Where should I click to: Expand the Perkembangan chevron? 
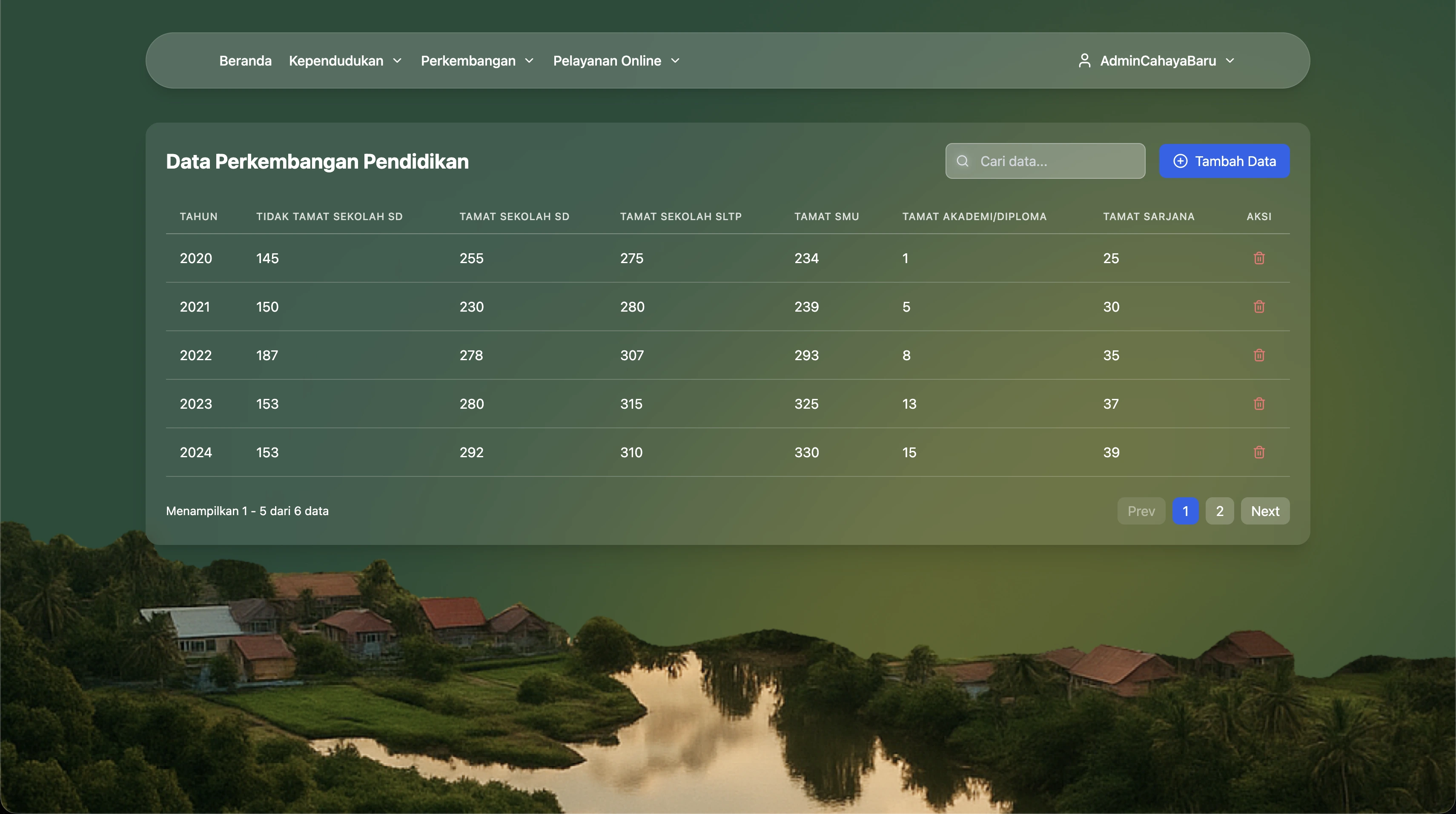tap(529, 60)
